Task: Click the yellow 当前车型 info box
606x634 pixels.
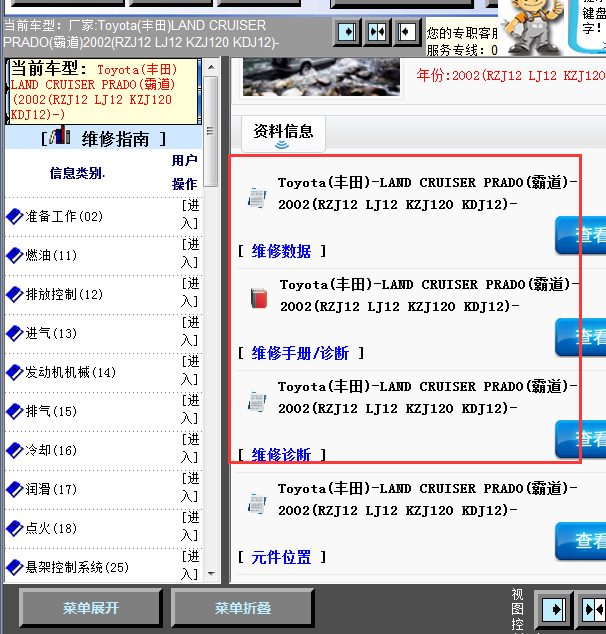Action: tap(103, 92)
